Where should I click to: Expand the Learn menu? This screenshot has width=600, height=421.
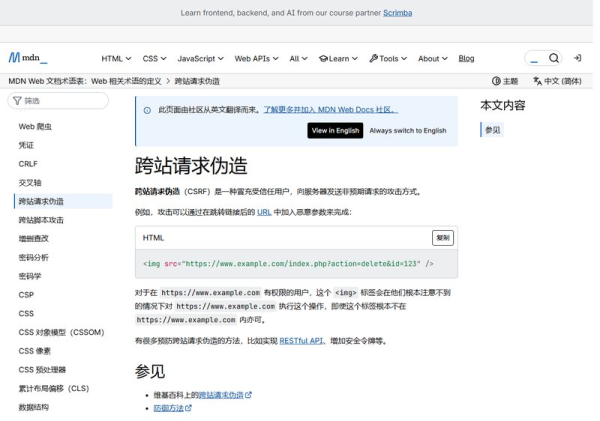point(338,59)
